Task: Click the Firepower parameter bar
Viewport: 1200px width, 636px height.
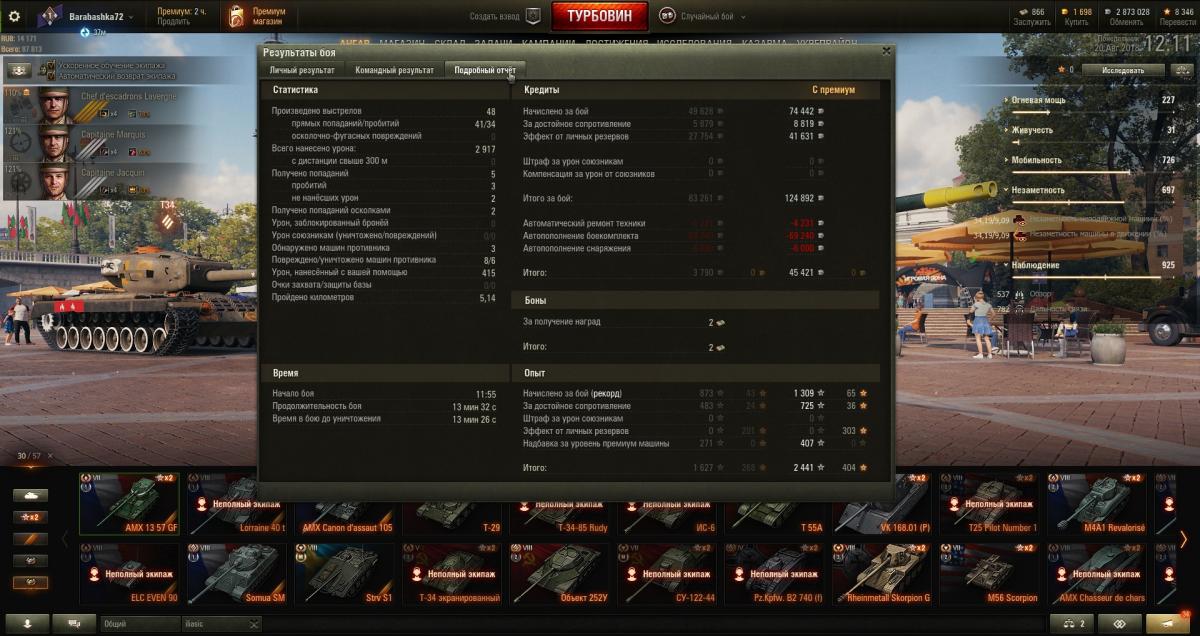Action: click(x=1092, y=112)
